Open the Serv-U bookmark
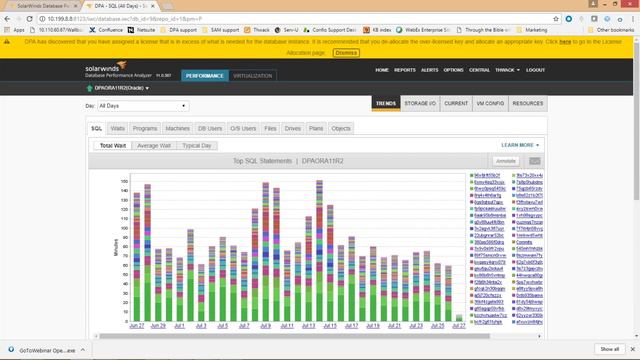The image size is (640, 360). [x=286, y=30]
